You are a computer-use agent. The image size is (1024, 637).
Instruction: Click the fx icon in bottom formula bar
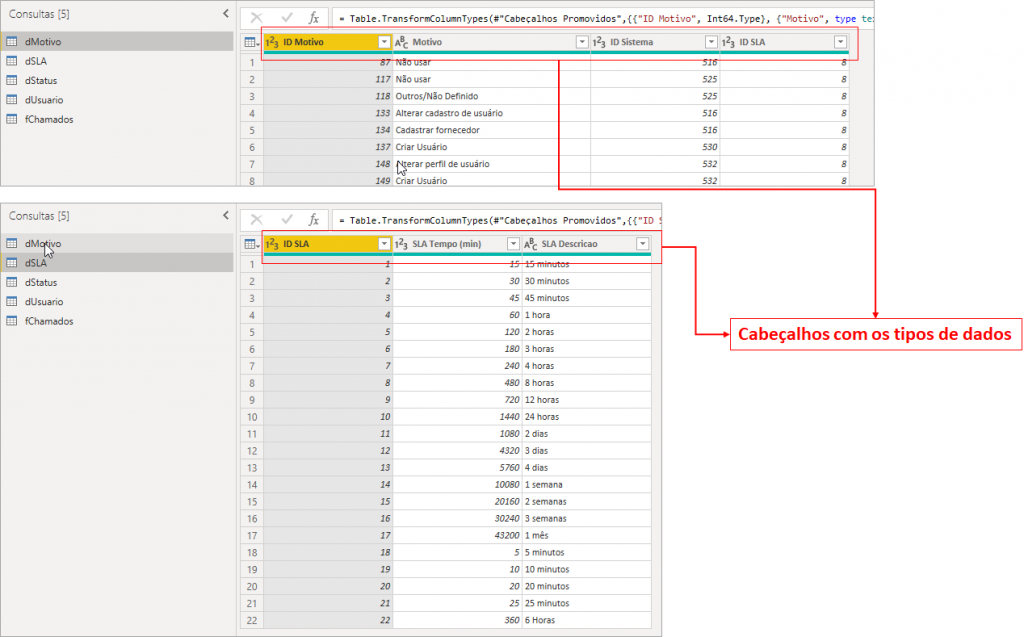click(314, 220)
